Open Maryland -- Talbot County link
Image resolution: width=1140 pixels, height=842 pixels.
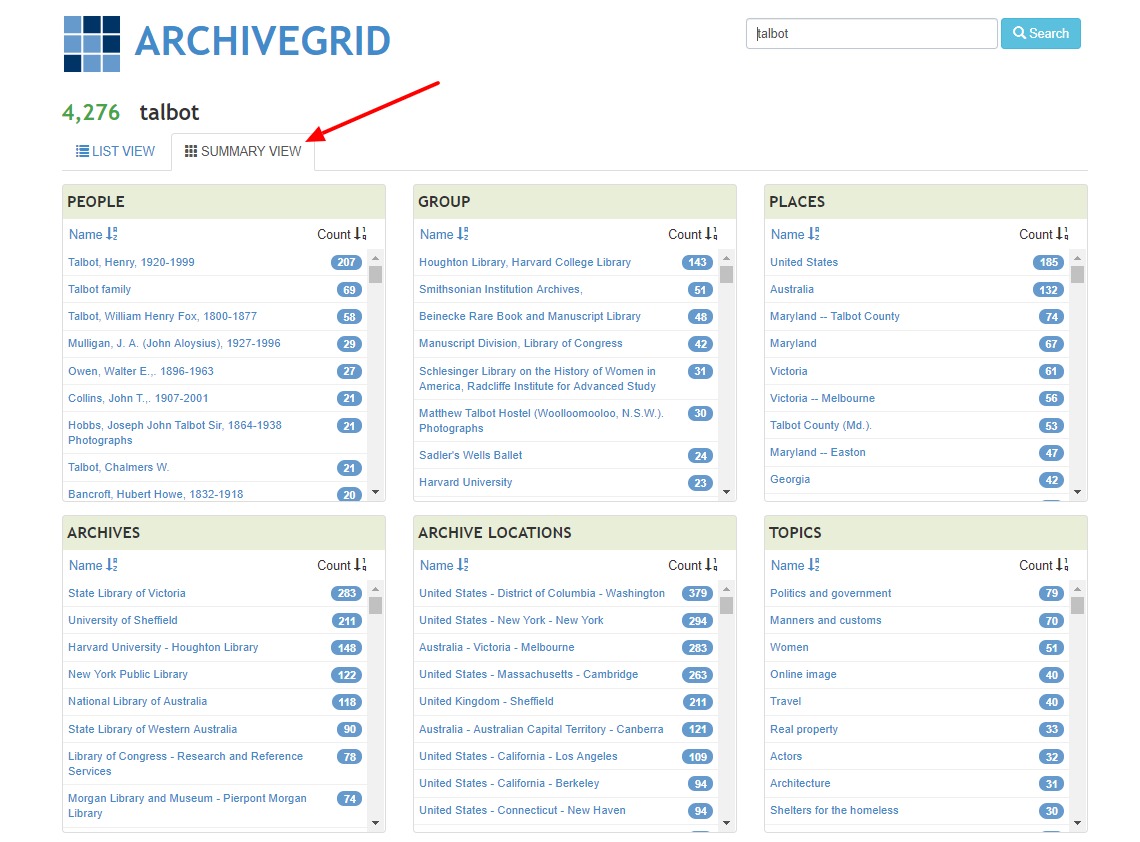pos(835,316)
